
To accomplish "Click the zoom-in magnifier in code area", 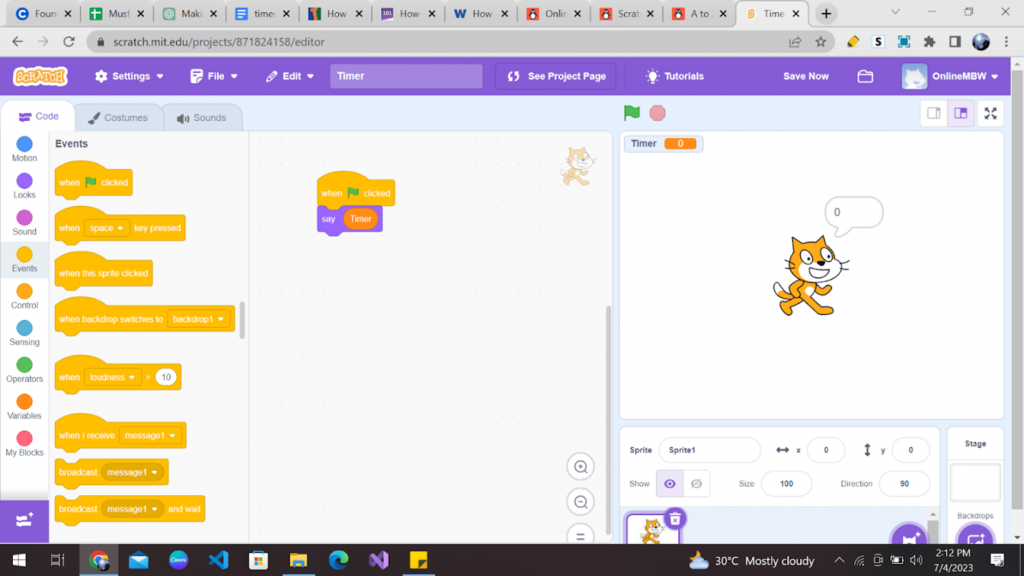I will pyautogui.click(x=580, y=467).
